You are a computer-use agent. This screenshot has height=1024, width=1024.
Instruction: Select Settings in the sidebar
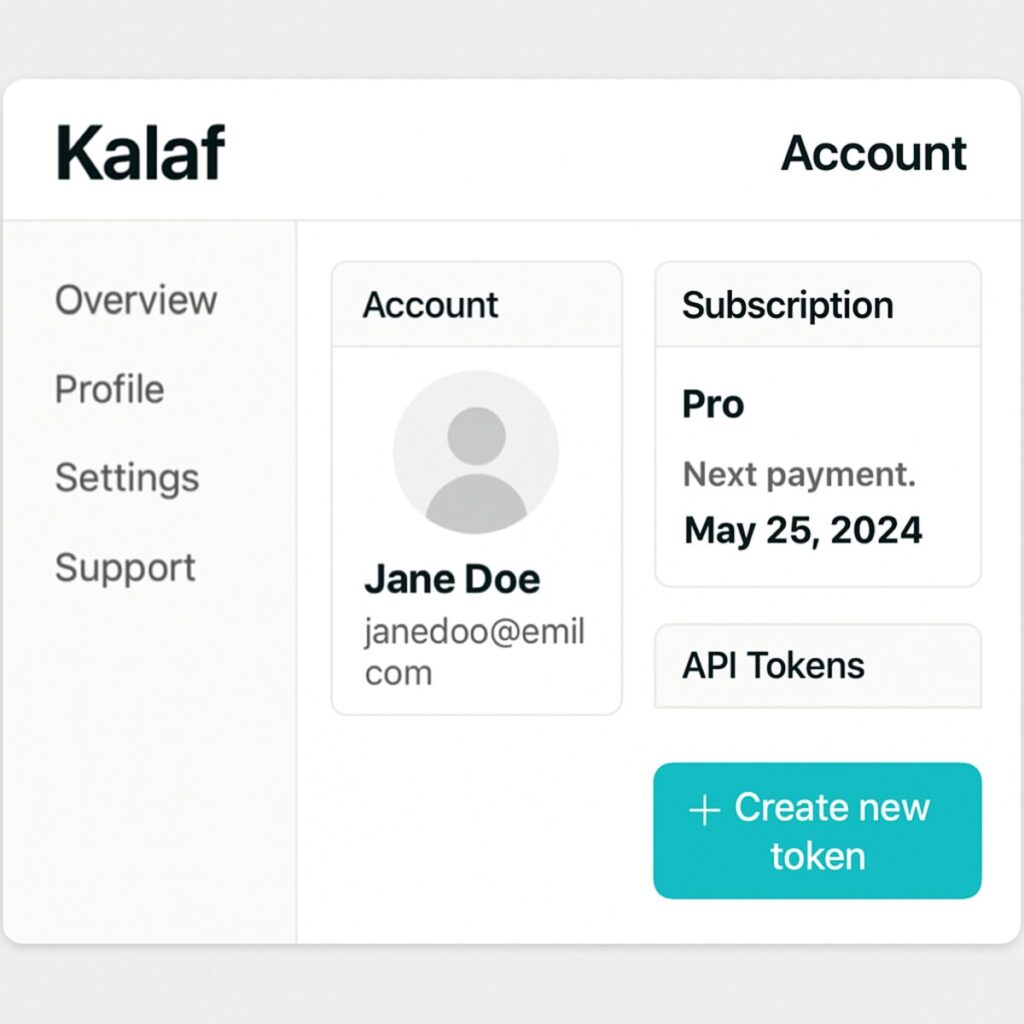point(127,478)
